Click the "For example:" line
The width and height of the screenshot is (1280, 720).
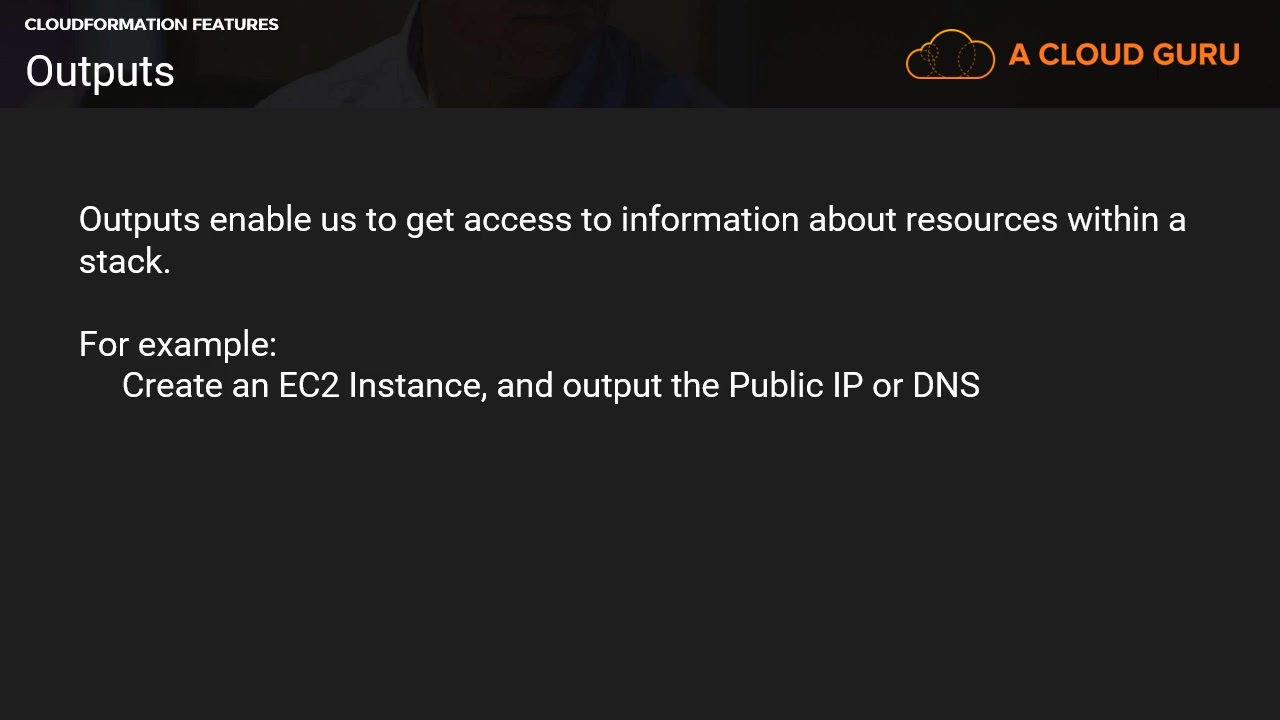(177, 345)
